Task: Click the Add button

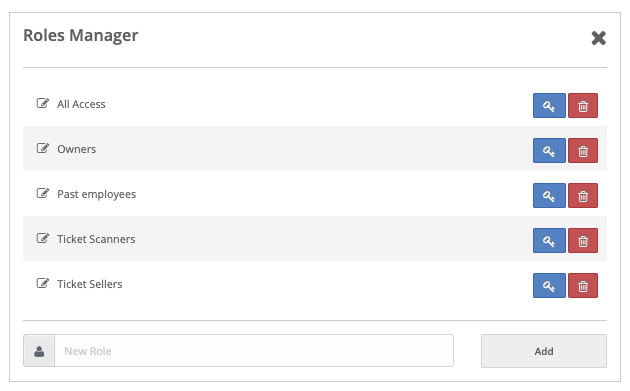Action: pos(544,351)
